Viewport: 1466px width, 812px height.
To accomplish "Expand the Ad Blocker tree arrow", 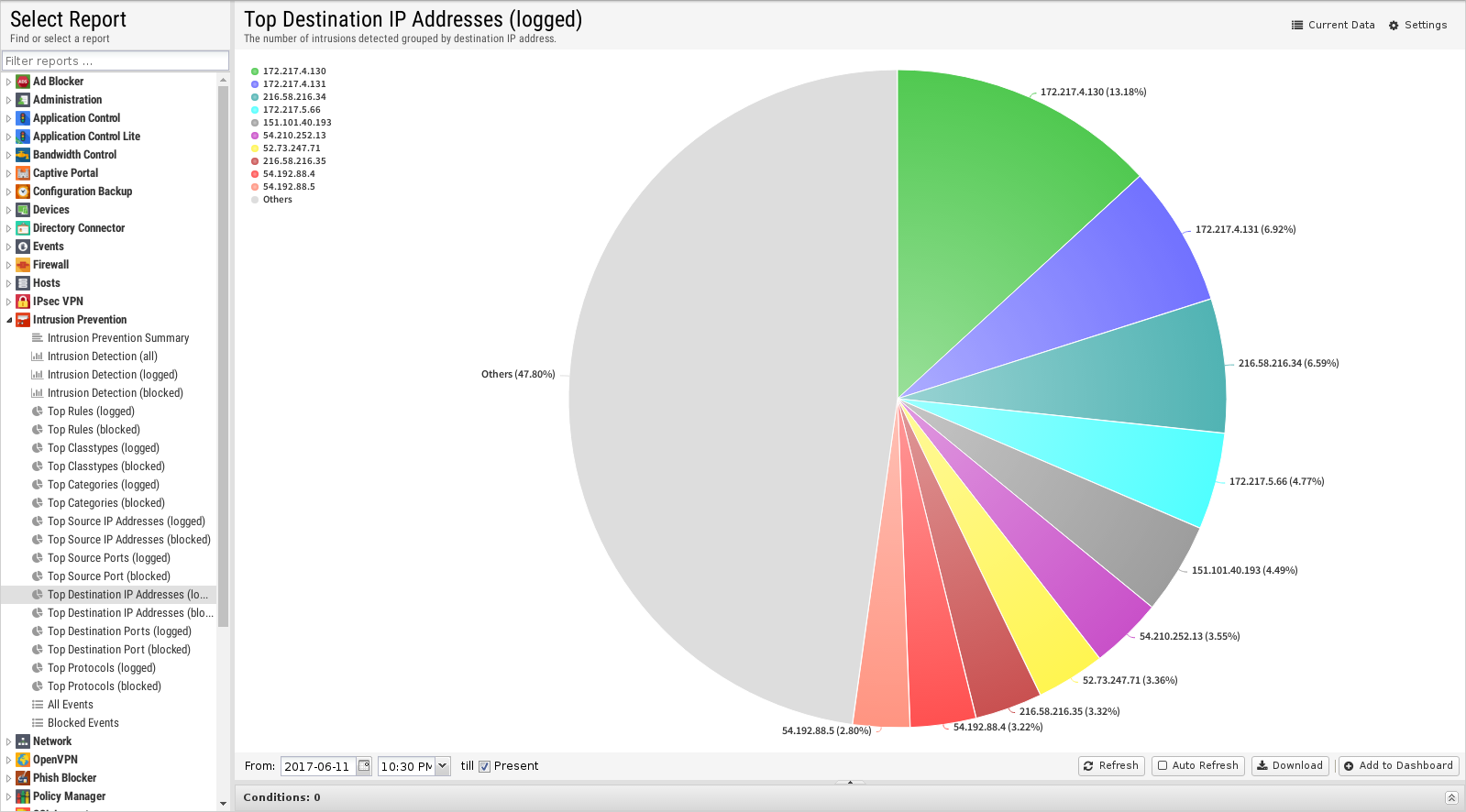I will point(9,82).
